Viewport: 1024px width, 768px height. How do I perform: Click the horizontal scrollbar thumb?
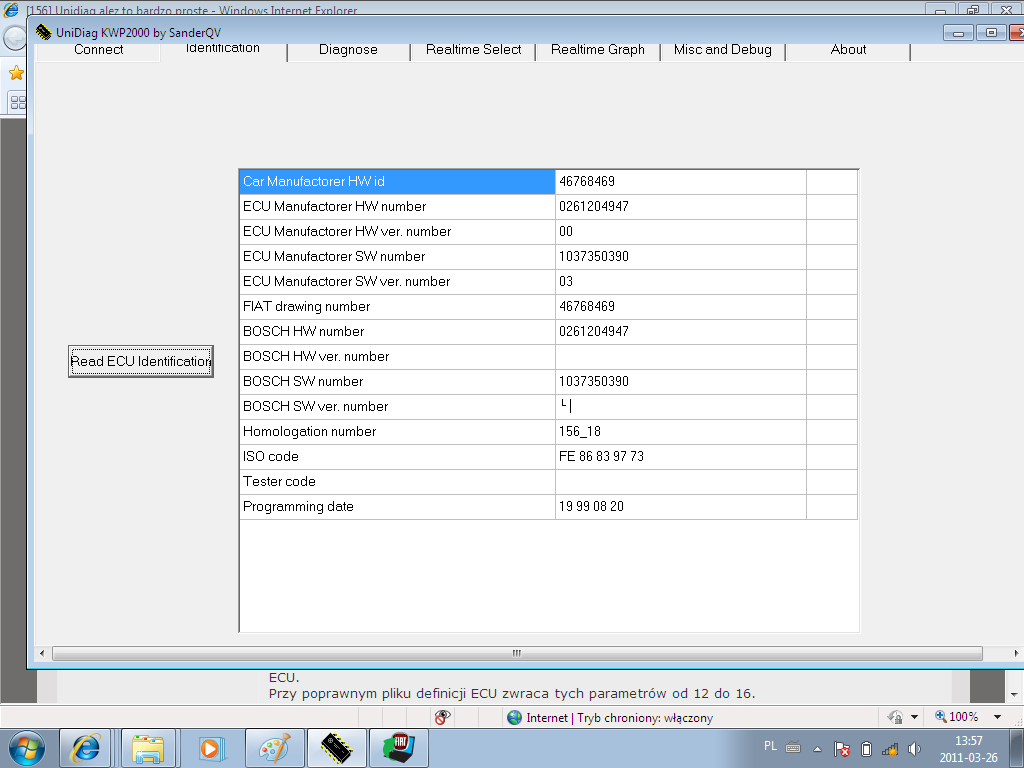pos(517,654)
